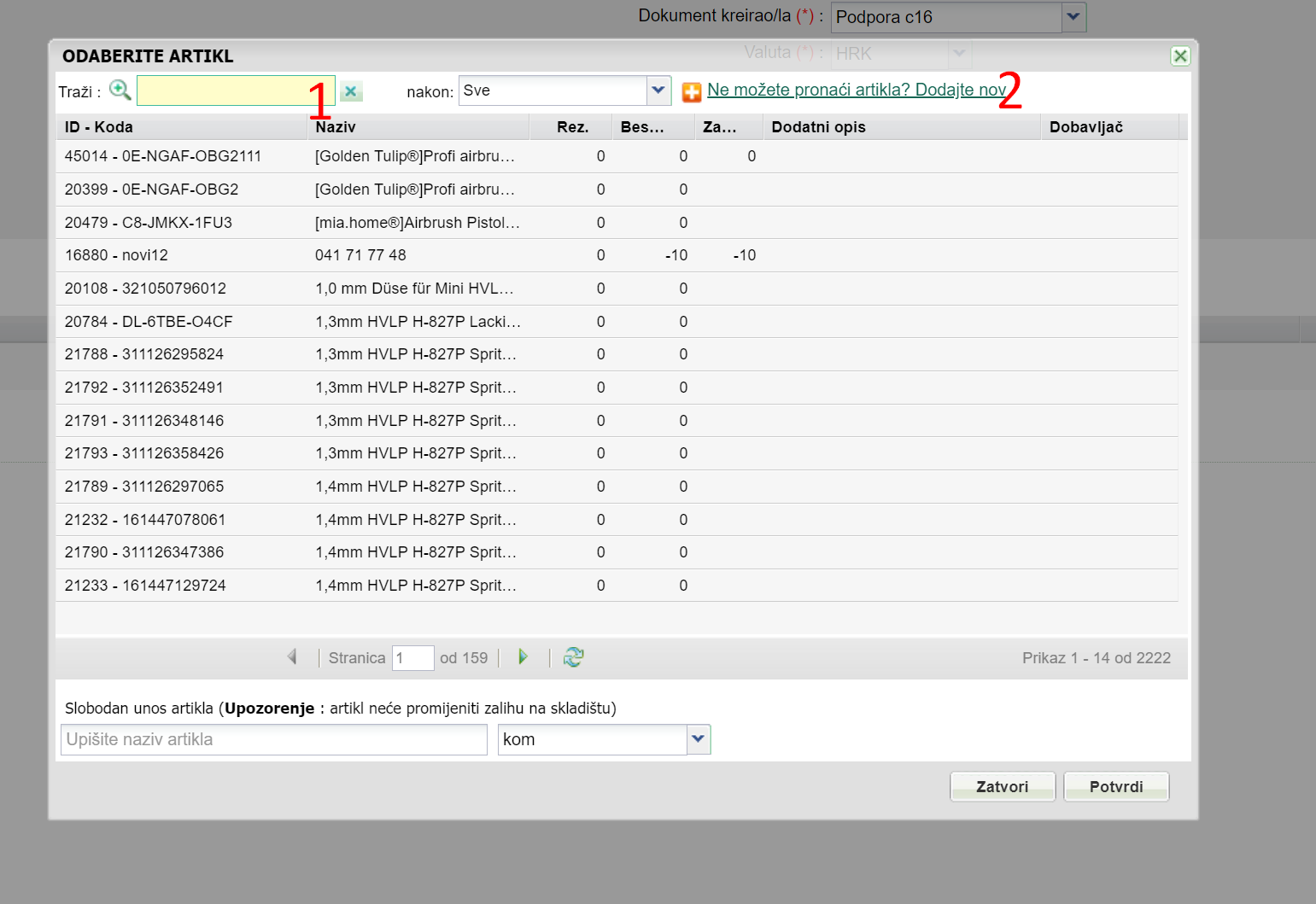
Task: Select row 21233 - 161447129724
Action: pos(617,586)
